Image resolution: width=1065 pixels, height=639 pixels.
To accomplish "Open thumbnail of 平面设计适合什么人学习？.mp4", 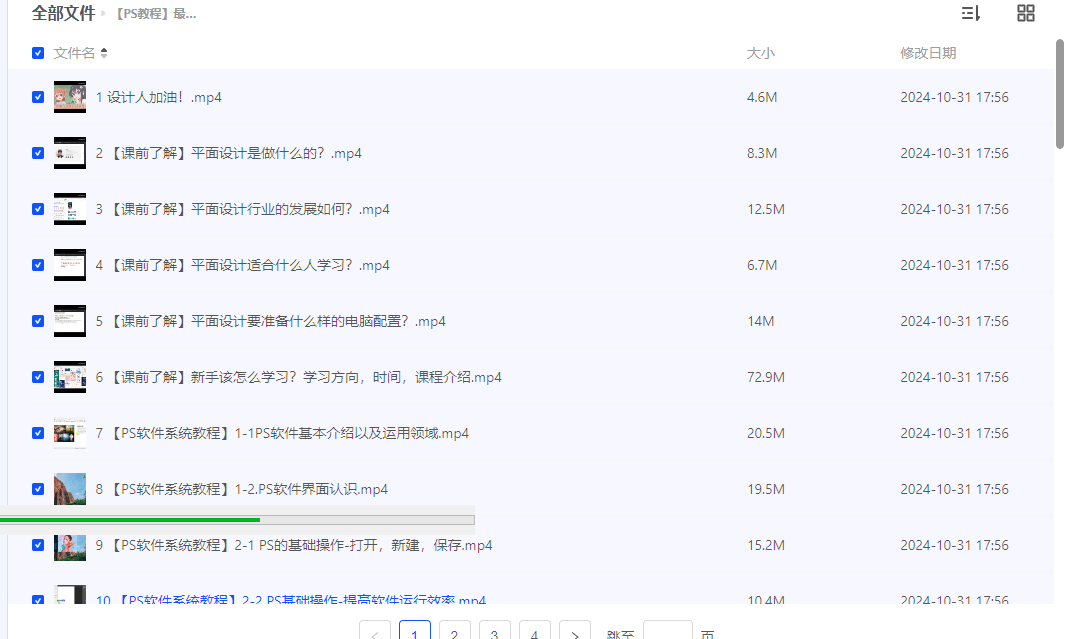I will coord(70,265).
